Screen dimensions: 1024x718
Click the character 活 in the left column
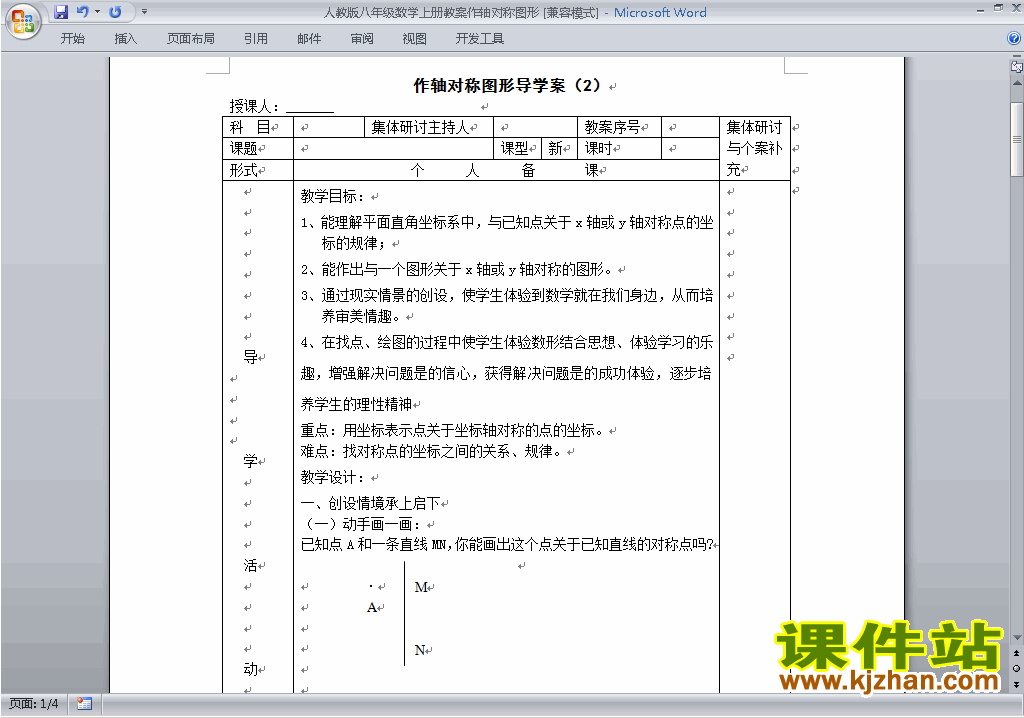pos(251,565)
